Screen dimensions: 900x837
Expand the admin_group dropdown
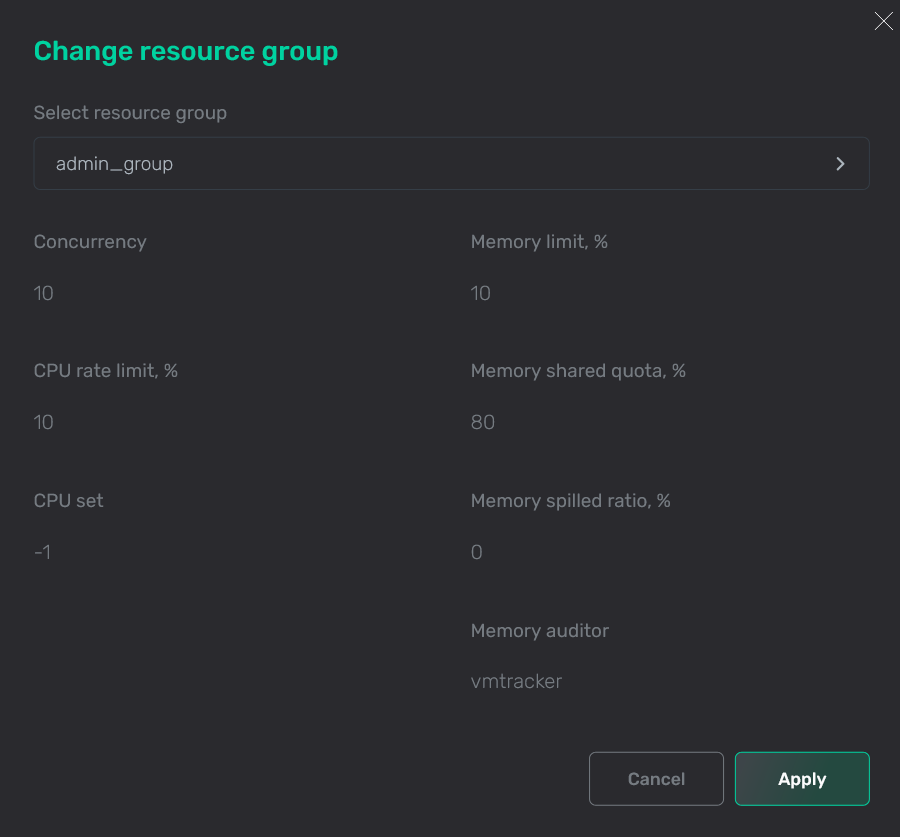(450, 163)
